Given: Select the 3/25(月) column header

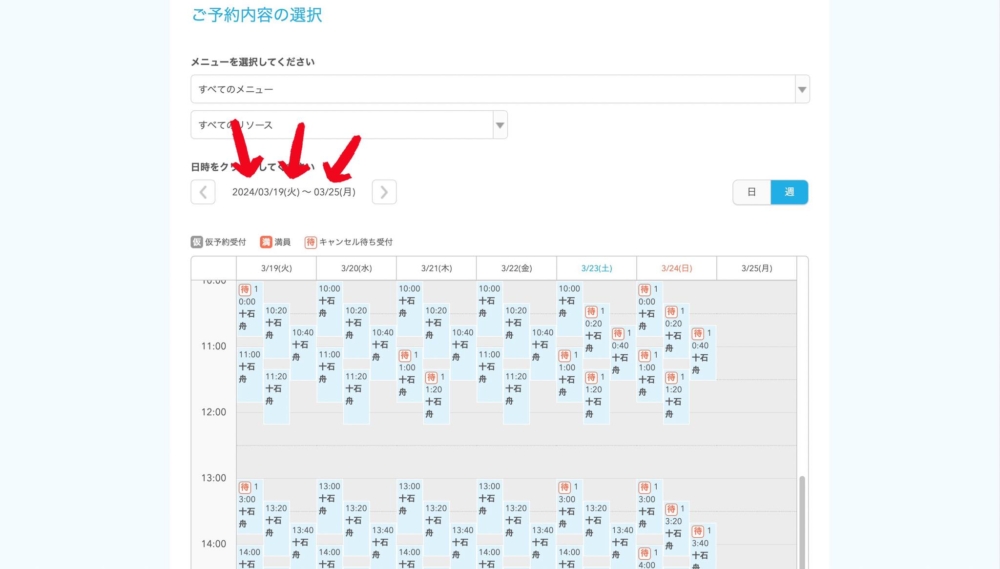Looking at the screenshot, I should (x=756, y=268).
